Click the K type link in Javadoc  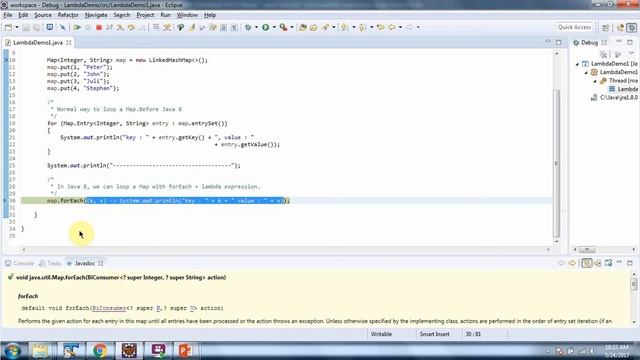click(x=159, y=308)
